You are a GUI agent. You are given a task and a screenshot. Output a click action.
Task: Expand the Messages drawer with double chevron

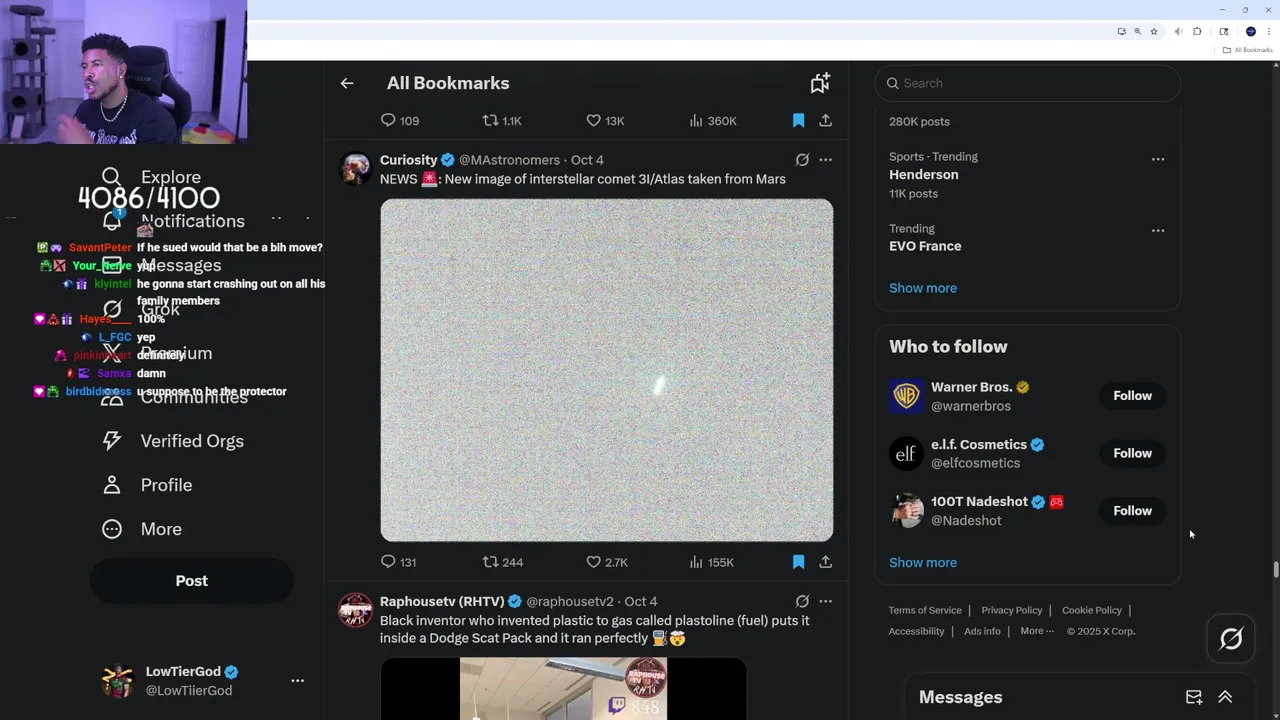(1225, 697)
